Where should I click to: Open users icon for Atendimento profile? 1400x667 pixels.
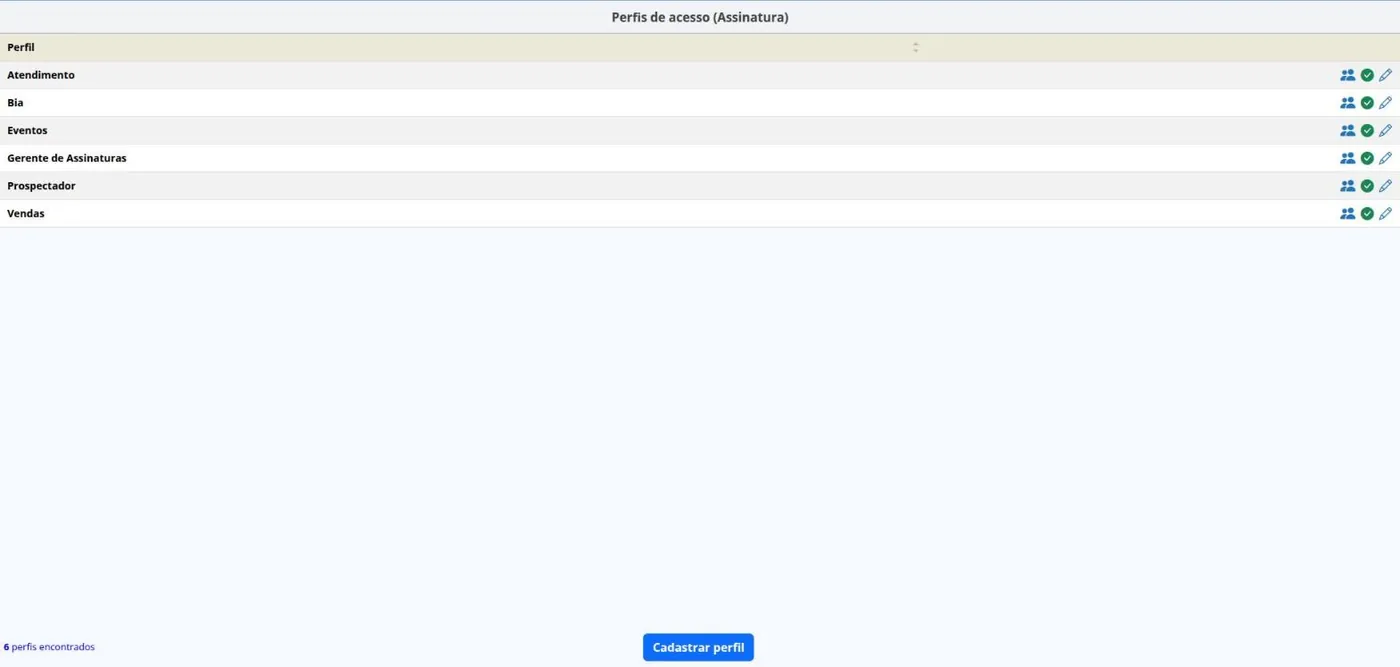pyautogui.click(x=1348, y=75)
